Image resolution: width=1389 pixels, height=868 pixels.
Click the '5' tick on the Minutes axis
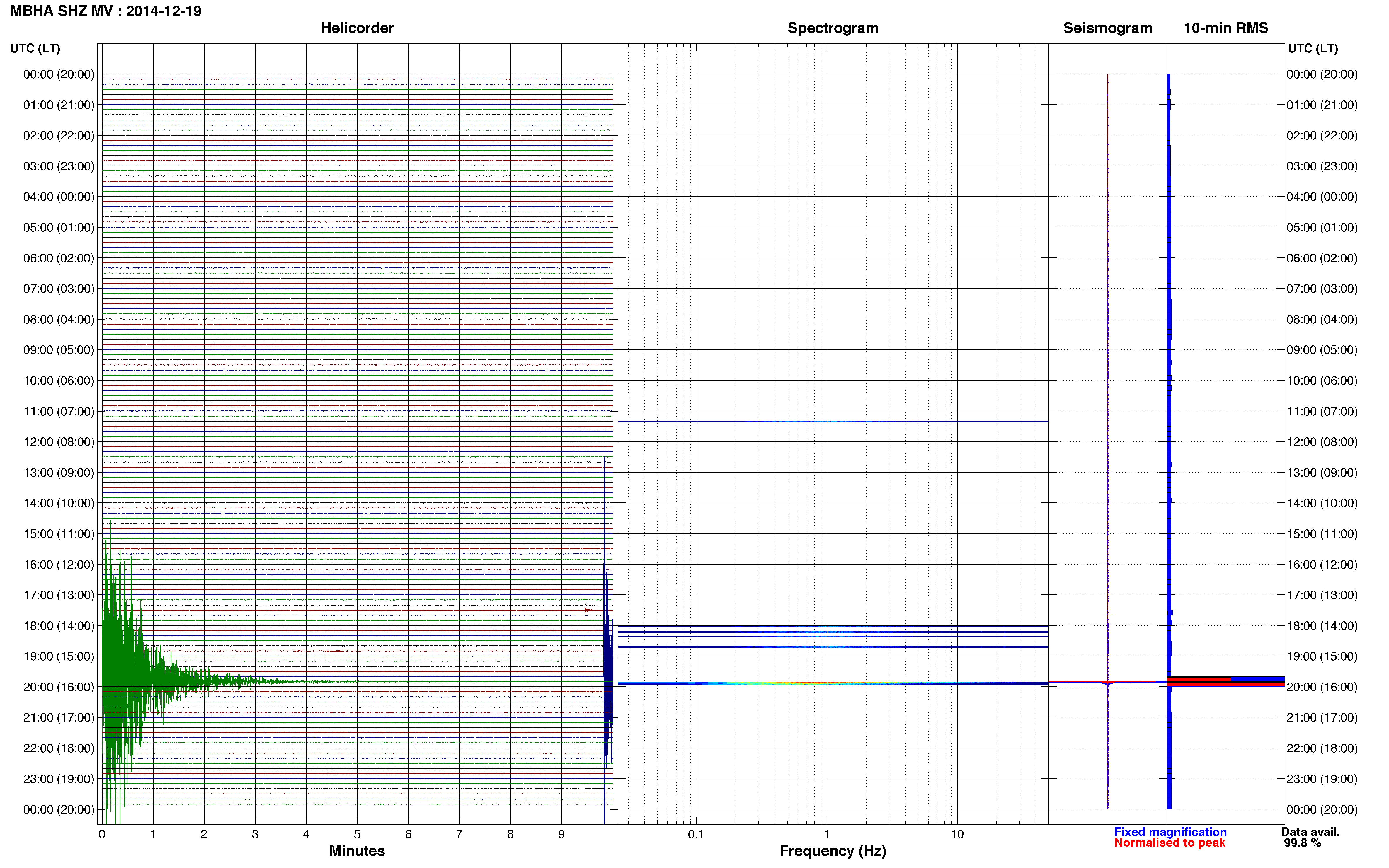click(x=357, y=834)
